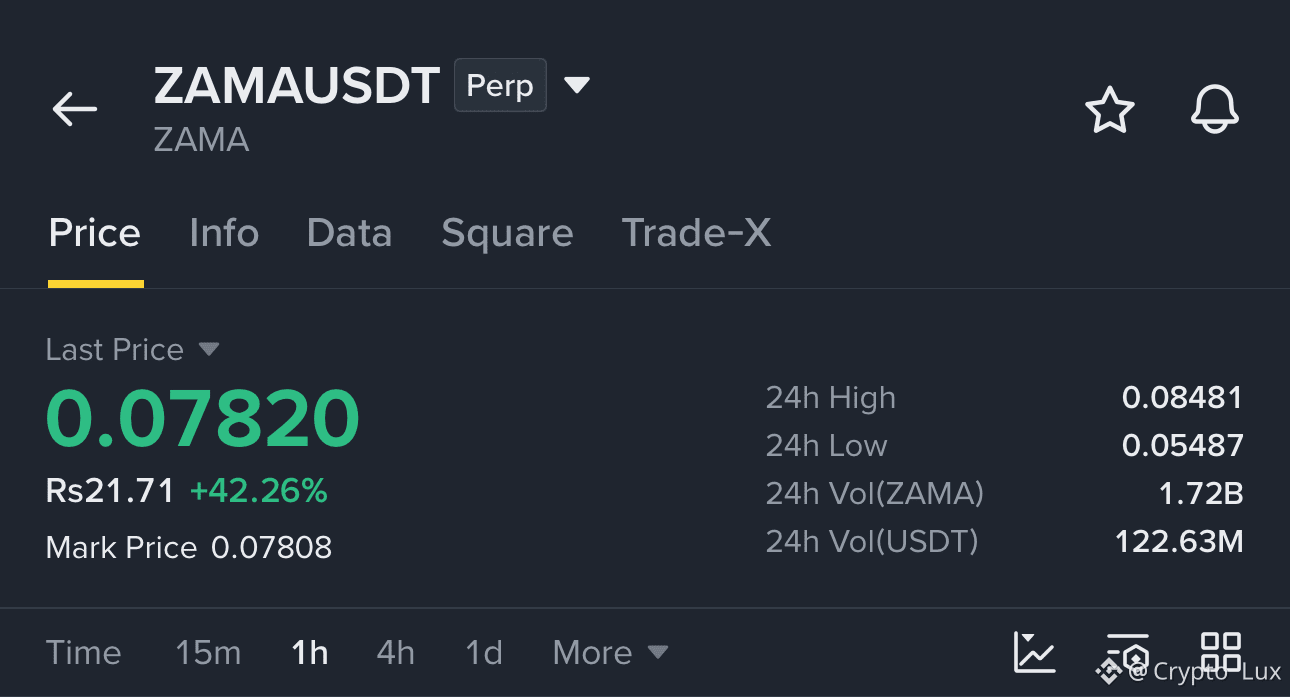The height and width of the screenshot is (697, 1290).
Task: Switch chart to Time view
Action: click(83, 653)
